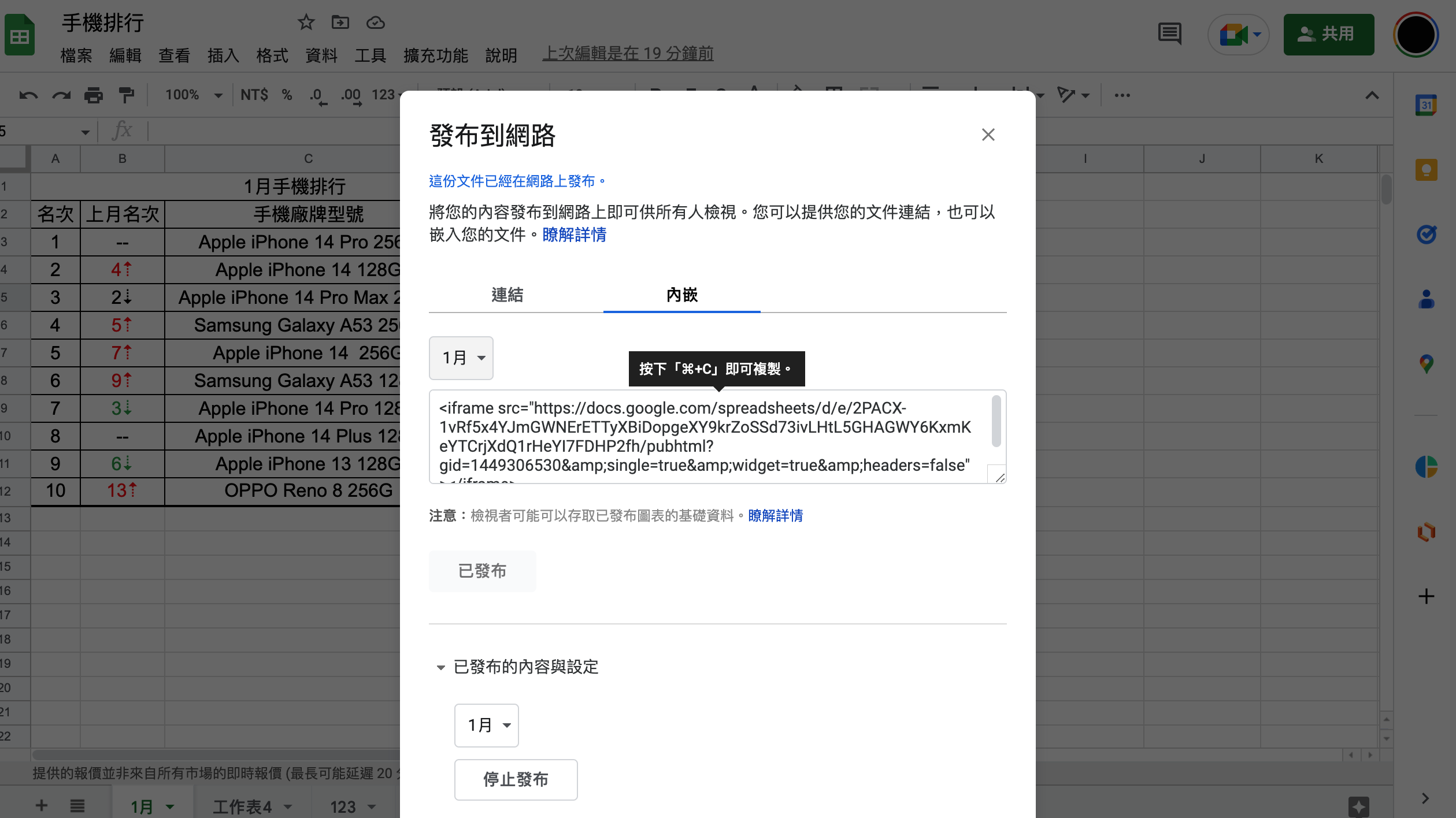Click the undo icon in toolbar
Viewport: 1456px width, 818px height.
pyautogui.click(x=28, y=95)
